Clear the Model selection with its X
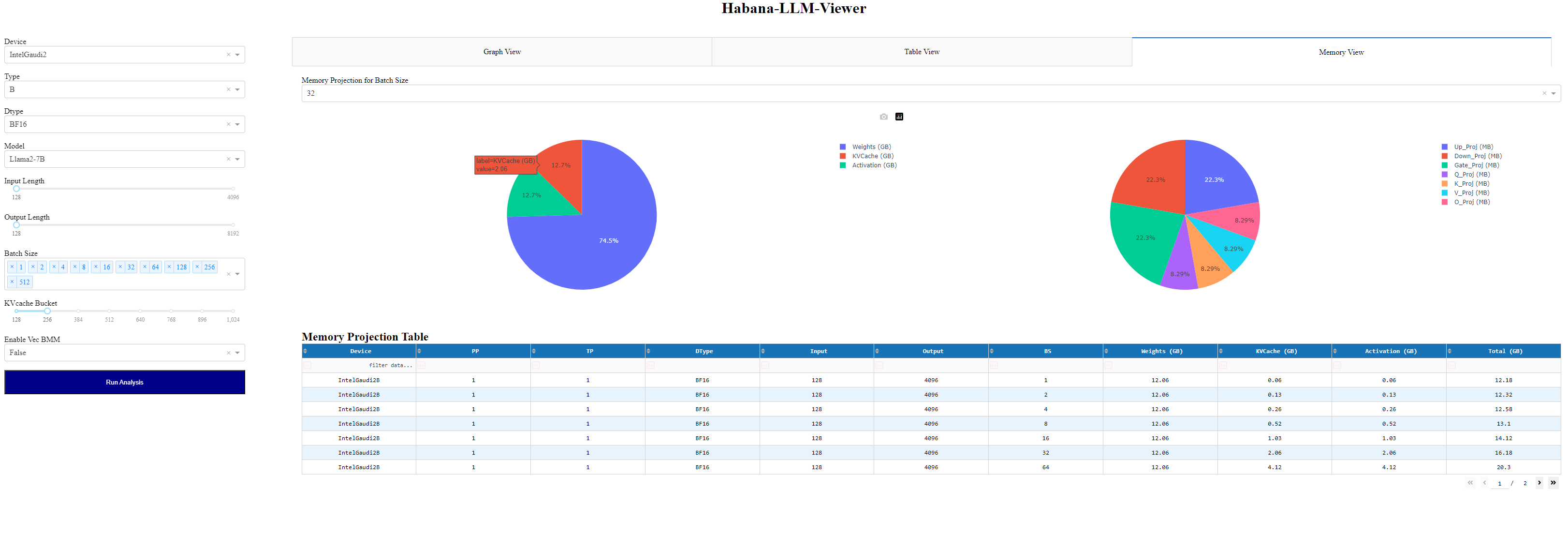 (228, 160)
